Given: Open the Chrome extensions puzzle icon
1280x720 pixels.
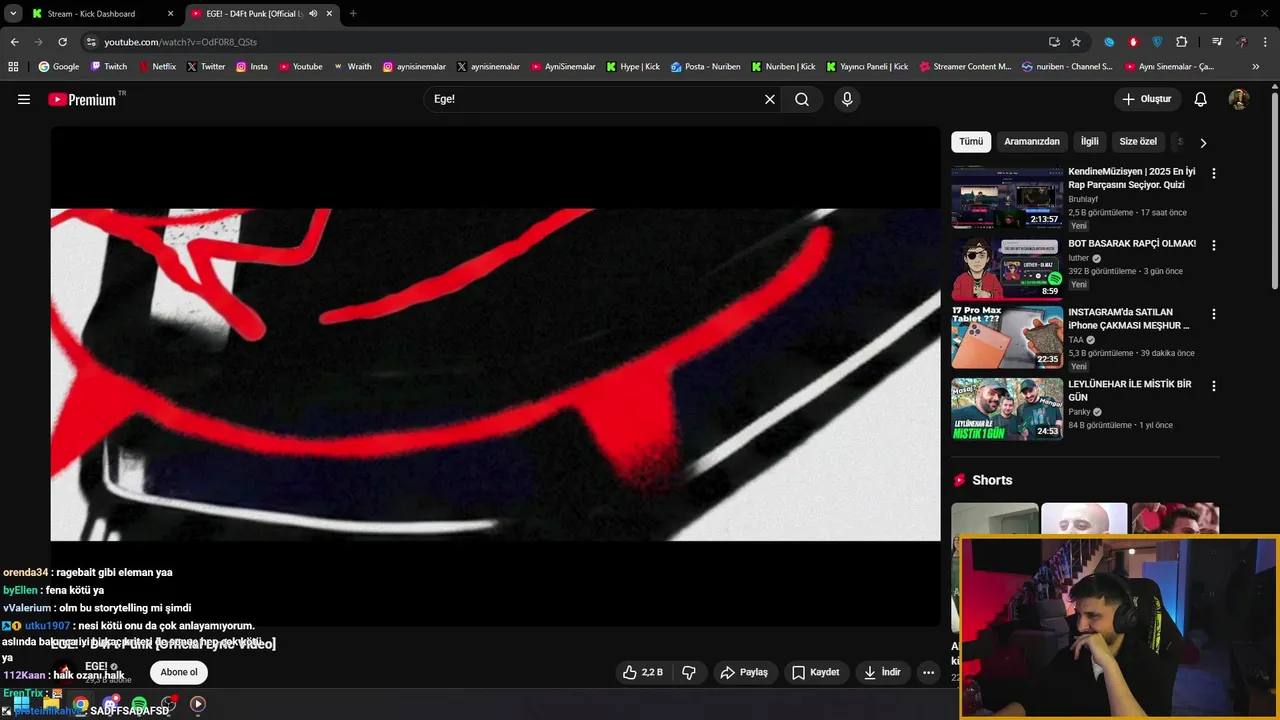Looking at the screenshot, I should (x=1182, y=42).
